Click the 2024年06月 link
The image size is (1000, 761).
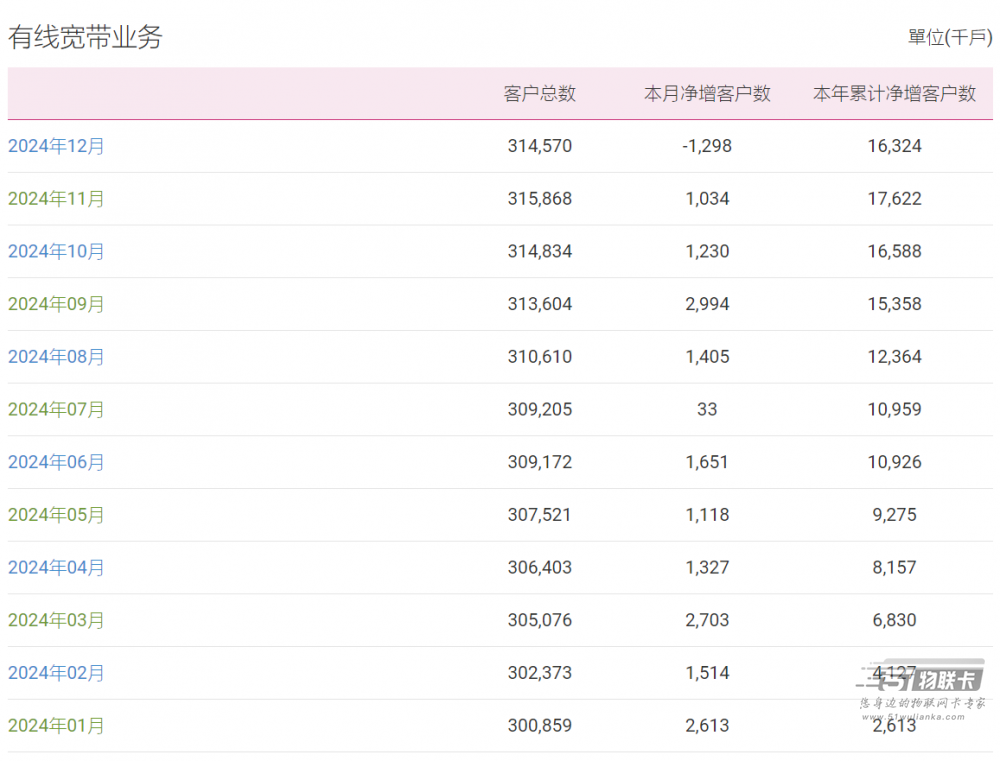coord(56,462)
